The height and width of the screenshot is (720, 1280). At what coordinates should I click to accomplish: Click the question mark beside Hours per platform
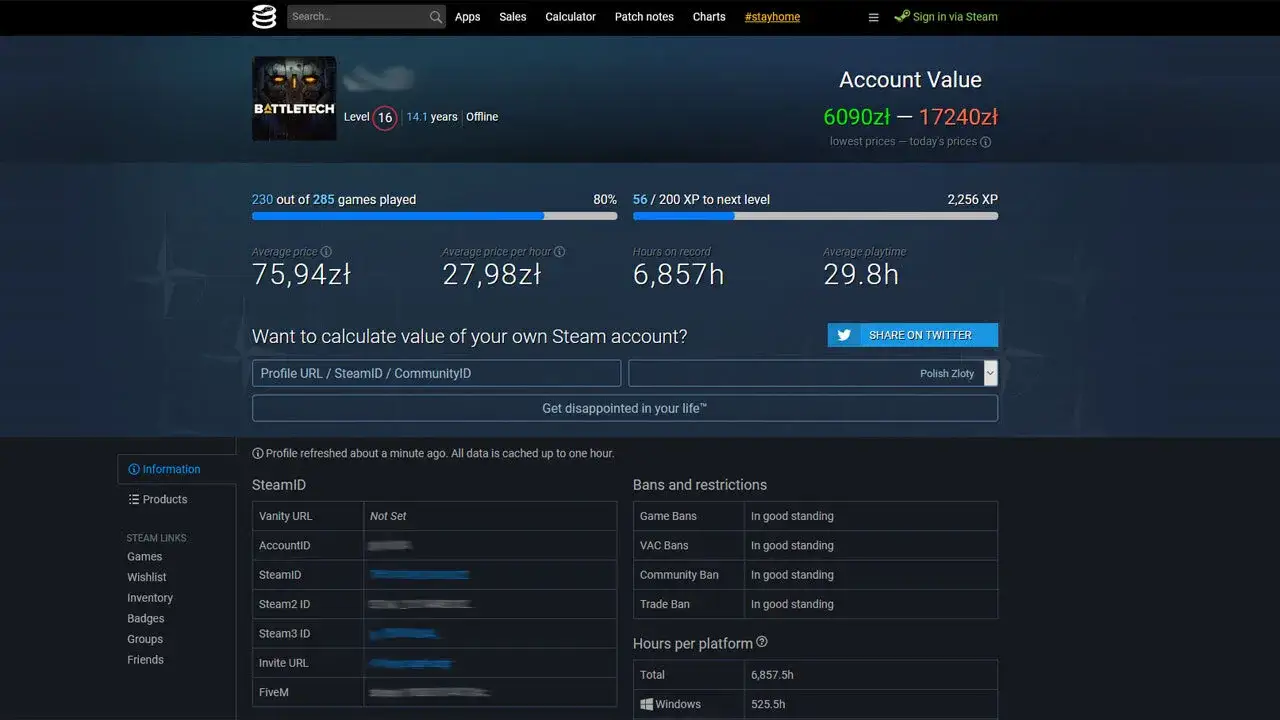tap(761, 642)
